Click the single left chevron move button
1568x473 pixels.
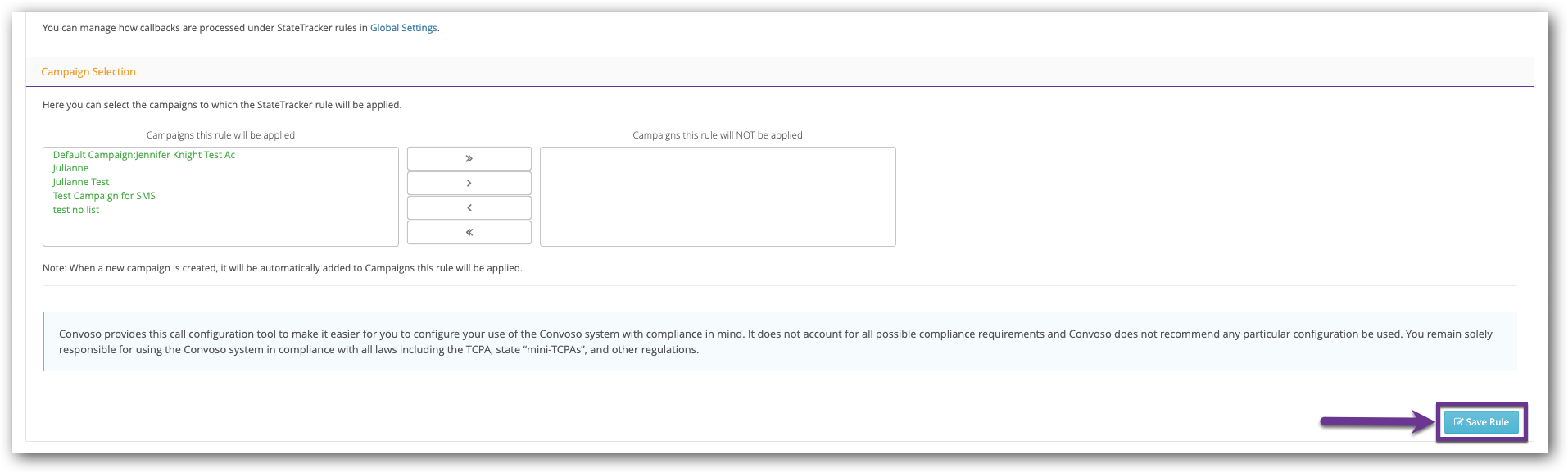pos(469,207)
